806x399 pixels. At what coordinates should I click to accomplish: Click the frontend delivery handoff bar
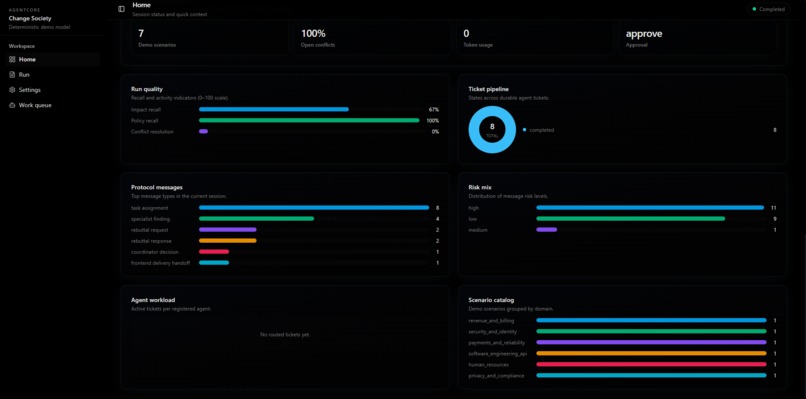[314, 263]
